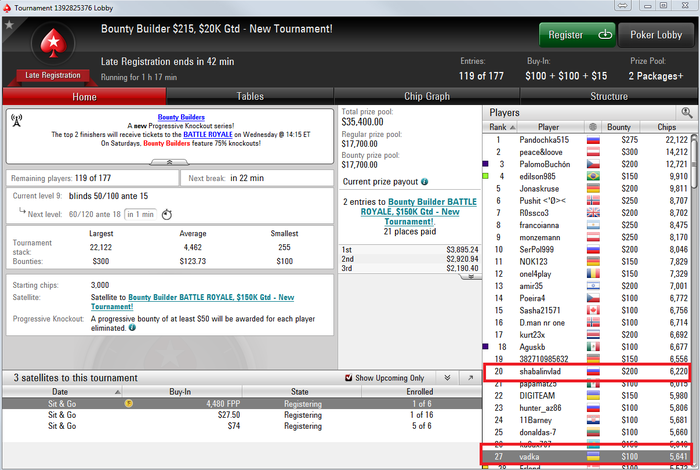Click the window resize arrows icon
Screen dimensions: 700x470
point(623,5)
